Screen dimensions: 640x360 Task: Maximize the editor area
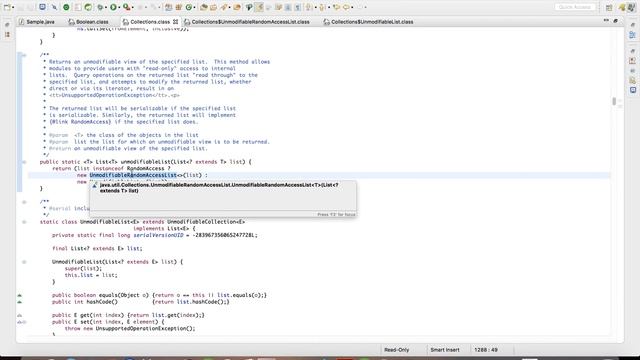[616, 20]
